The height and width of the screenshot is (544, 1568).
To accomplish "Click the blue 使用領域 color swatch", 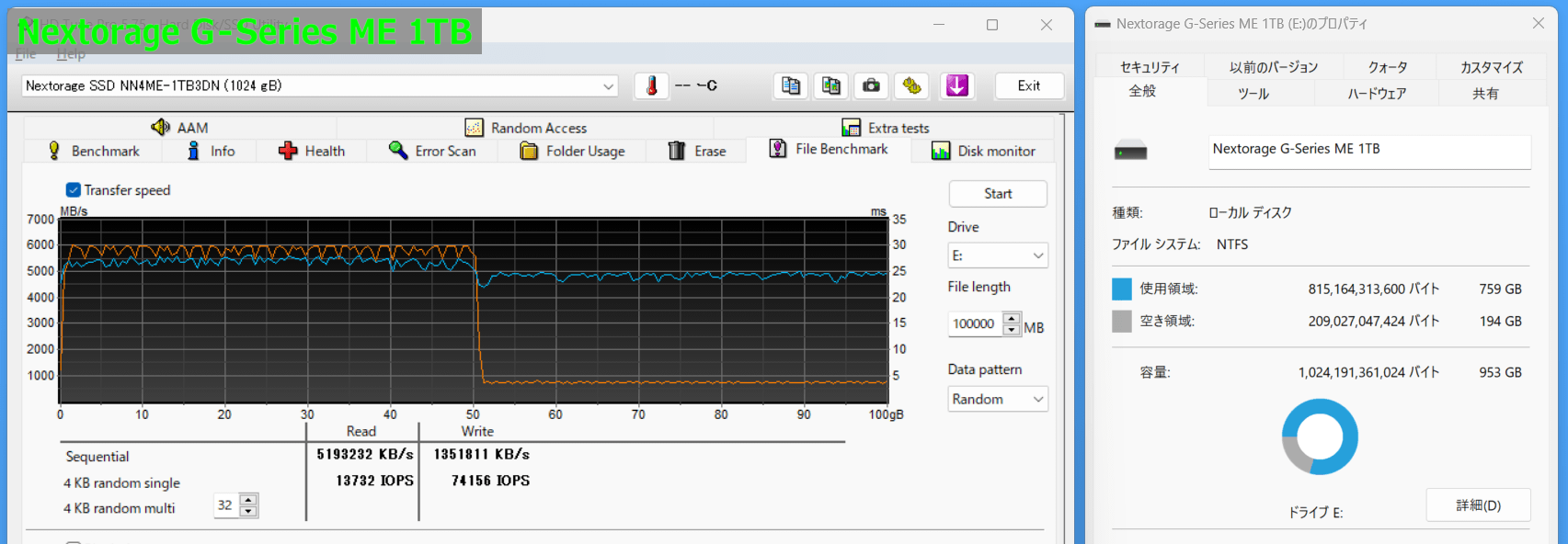I will [1122, 289].
